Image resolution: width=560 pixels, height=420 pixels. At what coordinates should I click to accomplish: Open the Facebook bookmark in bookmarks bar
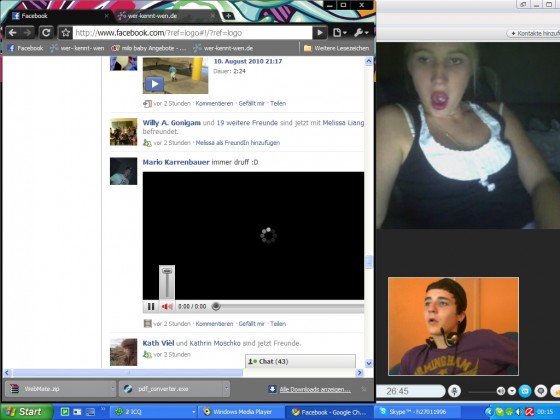pos(25,48)
